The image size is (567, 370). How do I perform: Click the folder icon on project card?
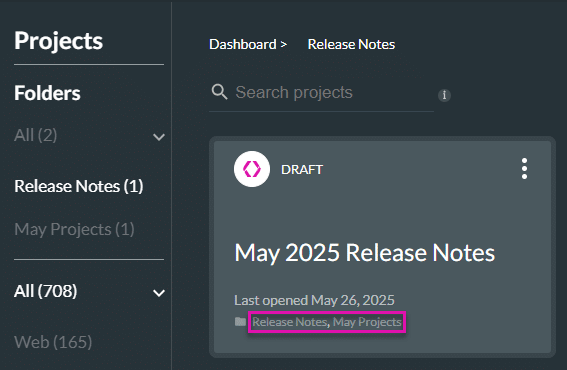pos(240,322)
